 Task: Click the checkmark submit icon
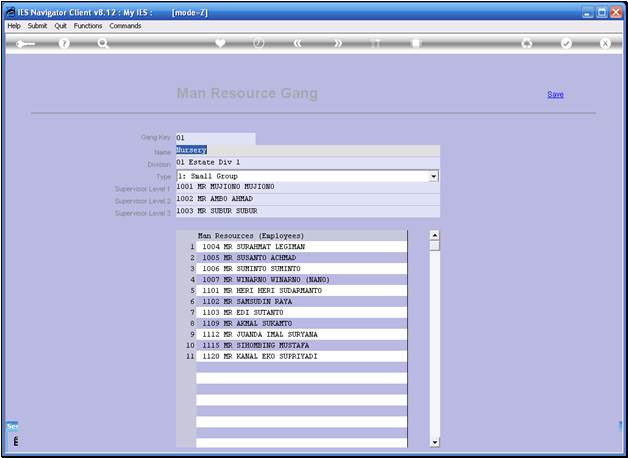(566, 44)
